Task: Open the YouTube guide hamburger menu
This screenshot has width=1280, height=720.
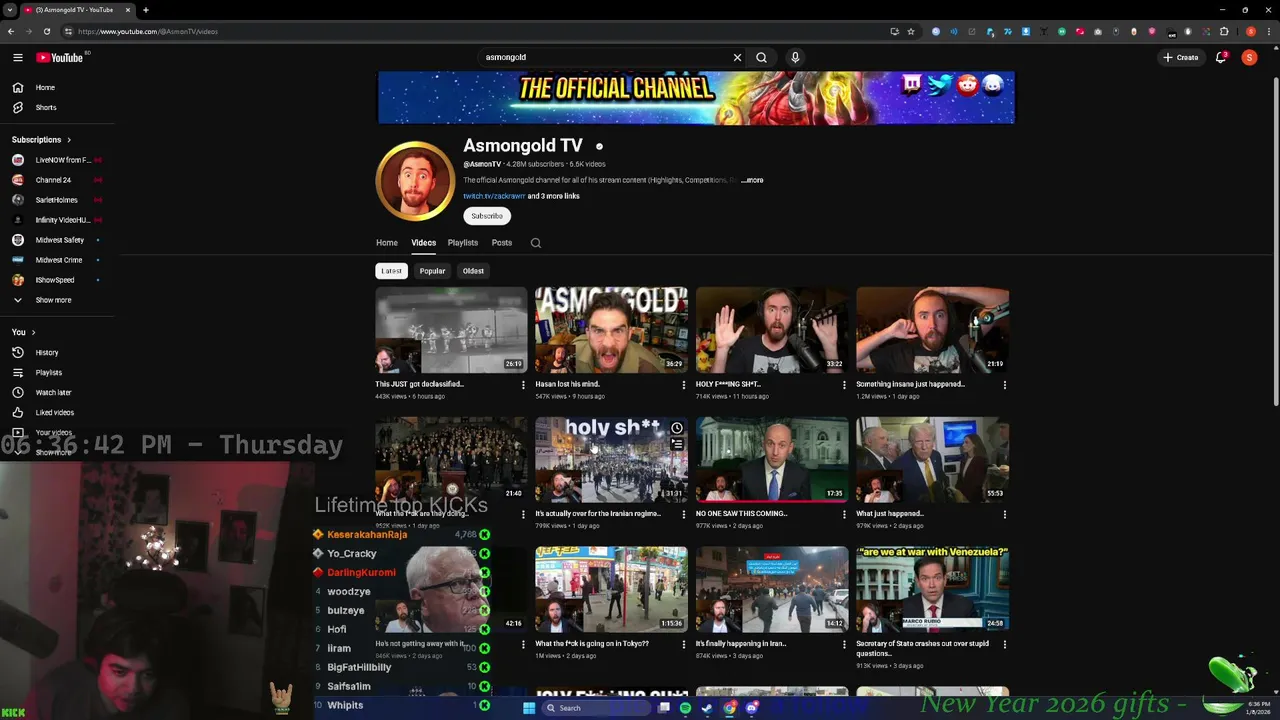Action: click(18, 57)
